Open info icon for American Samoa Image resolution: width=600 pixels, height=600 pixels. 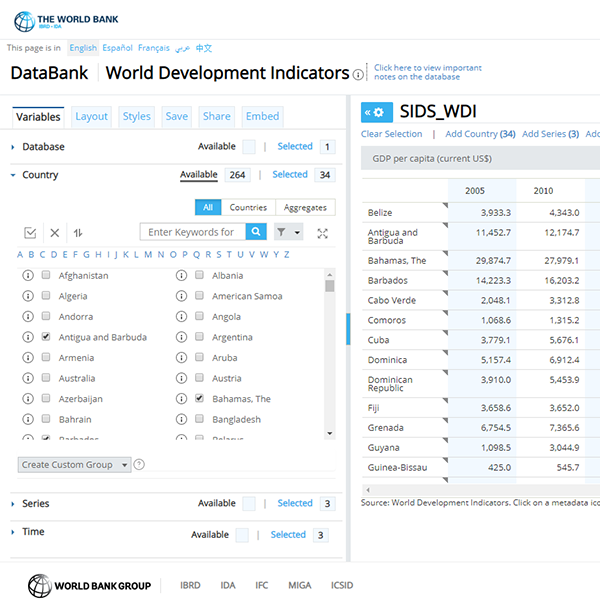(181, 296)
